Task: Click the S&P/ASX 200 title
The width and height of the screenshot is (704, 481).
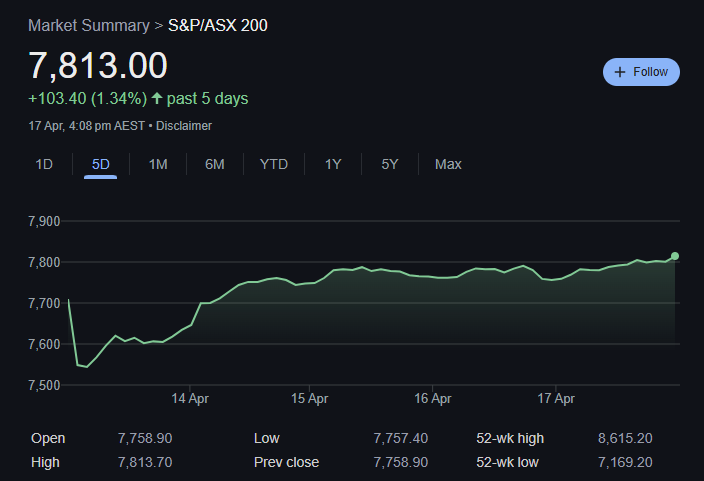Action: point(218,26)
